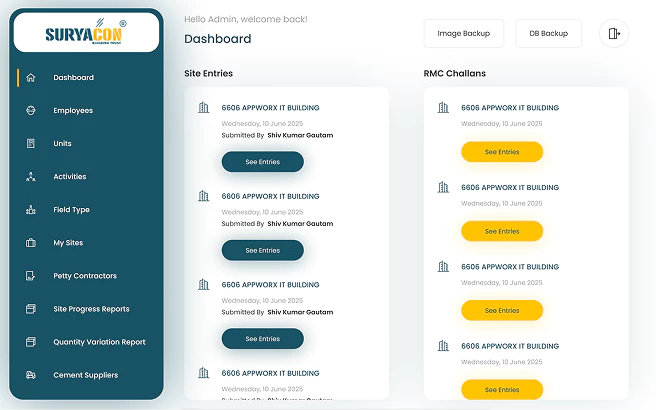Click "Shiv Kumar Gautam" on the third Site Entries card
The height and width of the screenshot is (410, 657).
click(x=300, y=312)
